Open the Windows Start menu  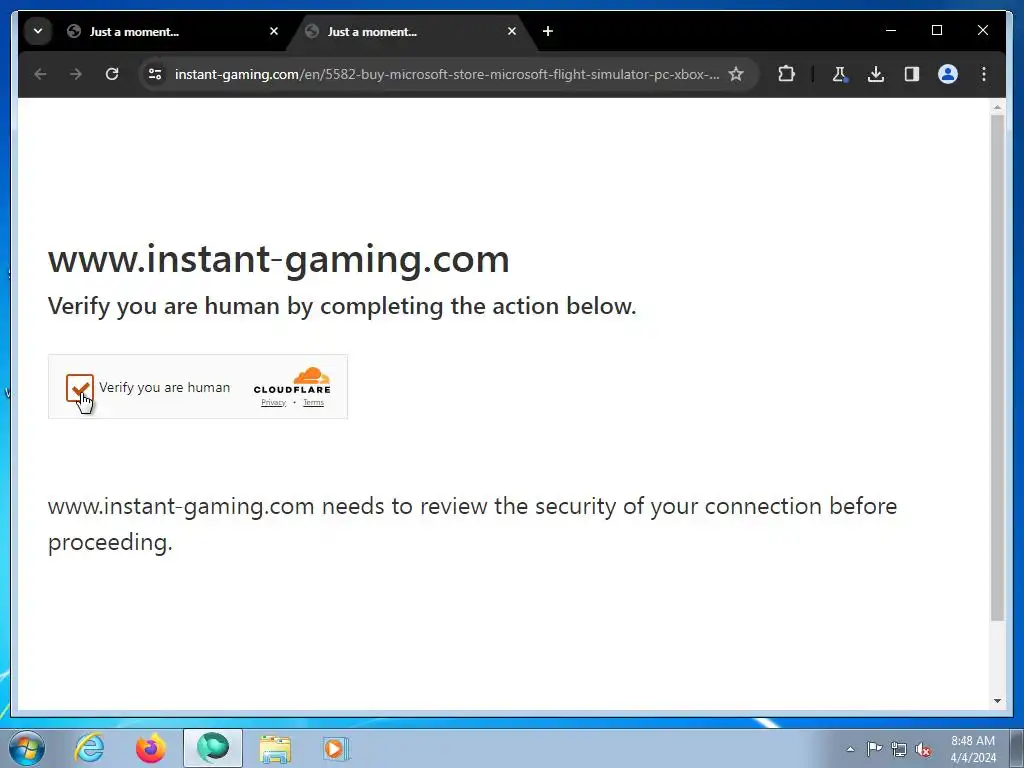27,748
